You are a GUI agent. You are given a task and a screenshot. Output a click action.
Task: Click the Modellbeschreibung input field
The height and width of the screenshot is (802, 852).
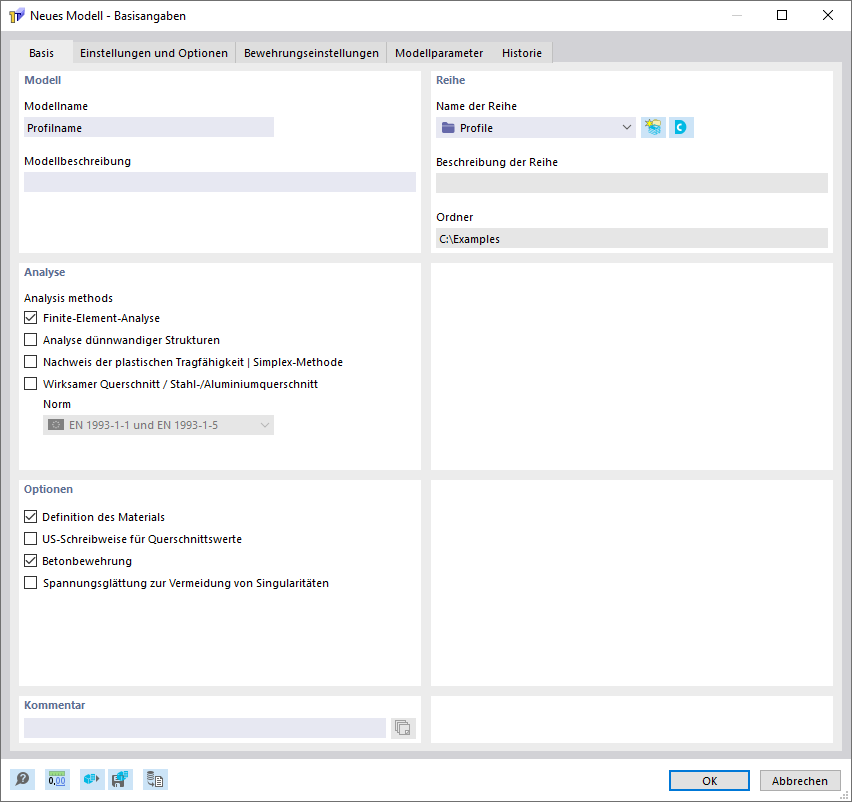point(220,182)
